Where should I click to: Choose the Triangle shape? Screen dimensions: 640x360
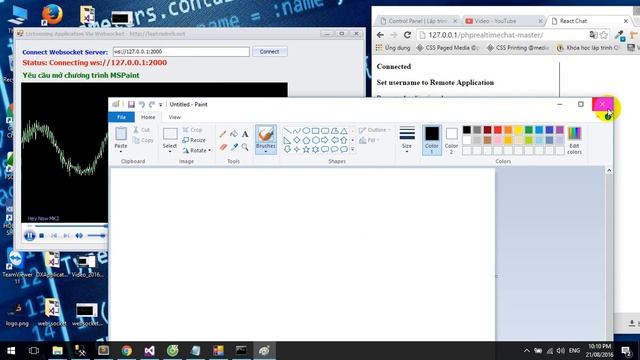click(344, 131)
